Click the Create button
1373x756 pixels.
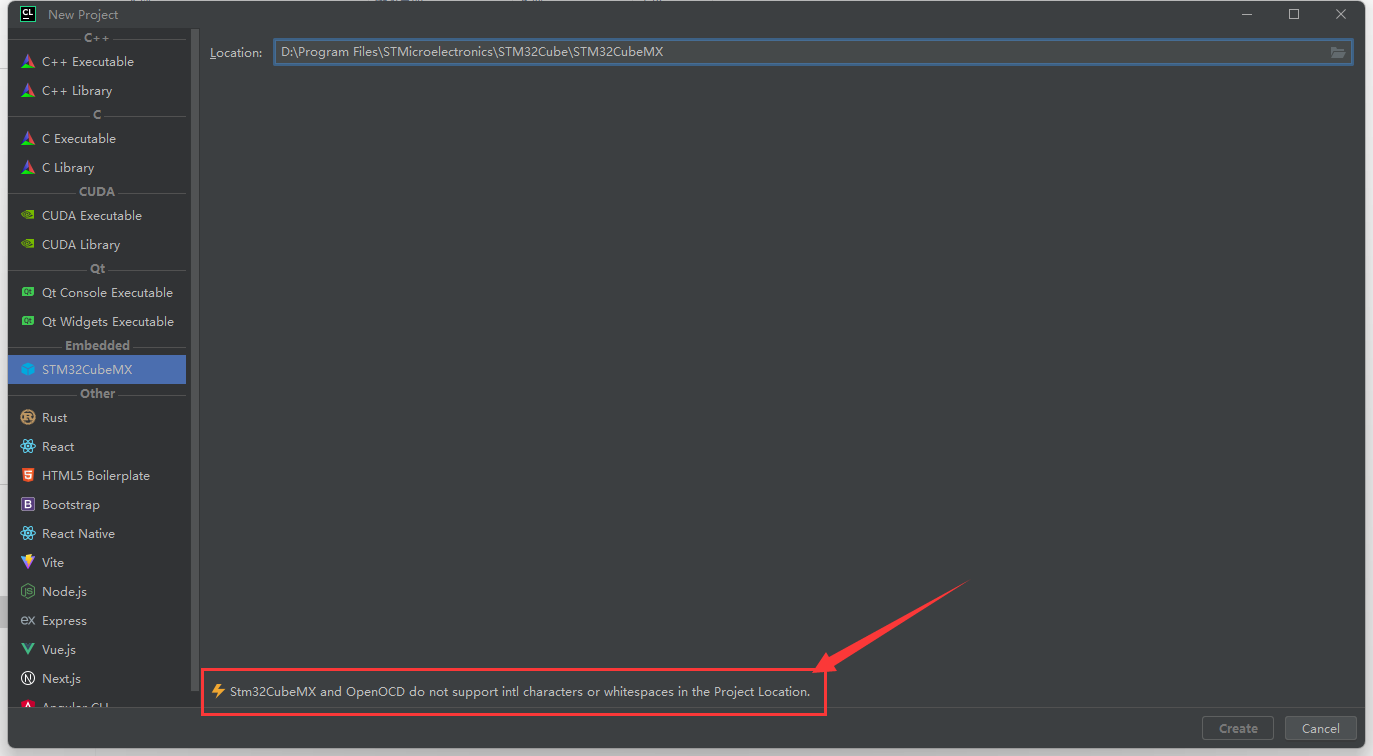click(1238, 729)
